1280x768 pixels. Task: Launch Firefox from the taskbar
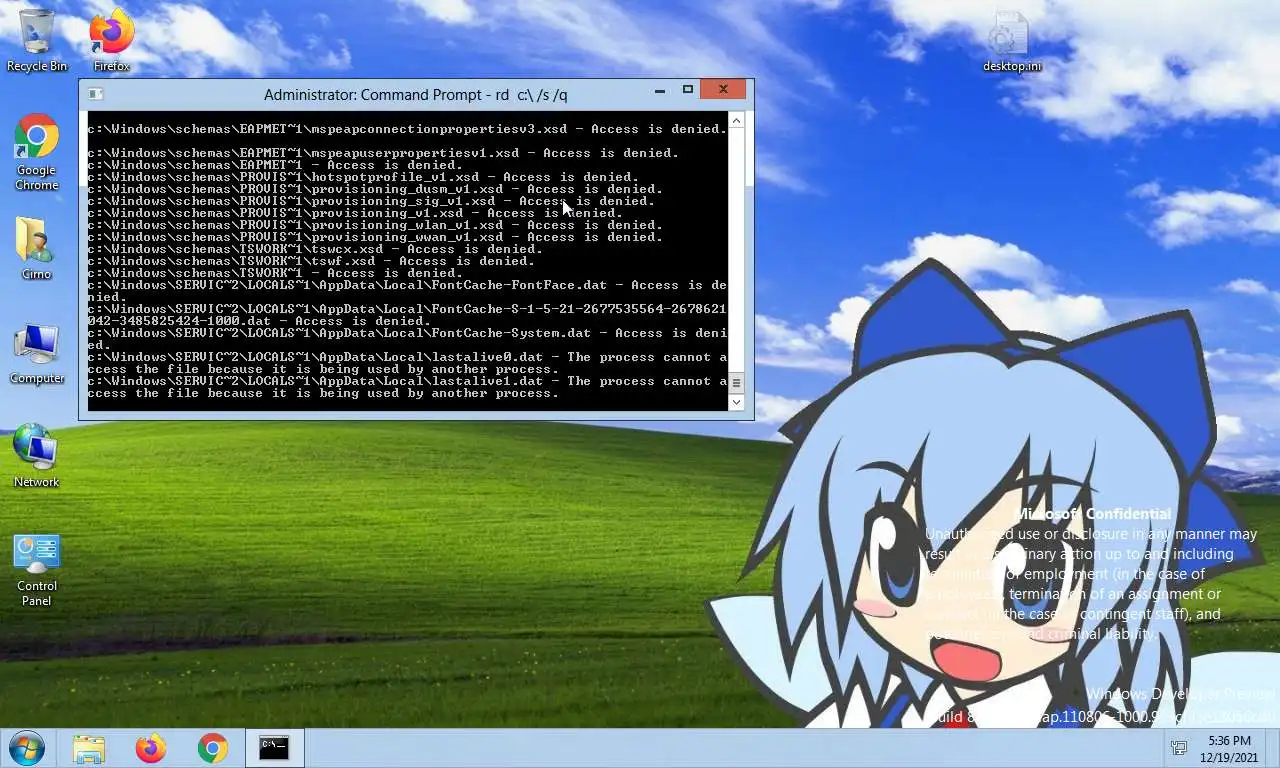[151, 748]
